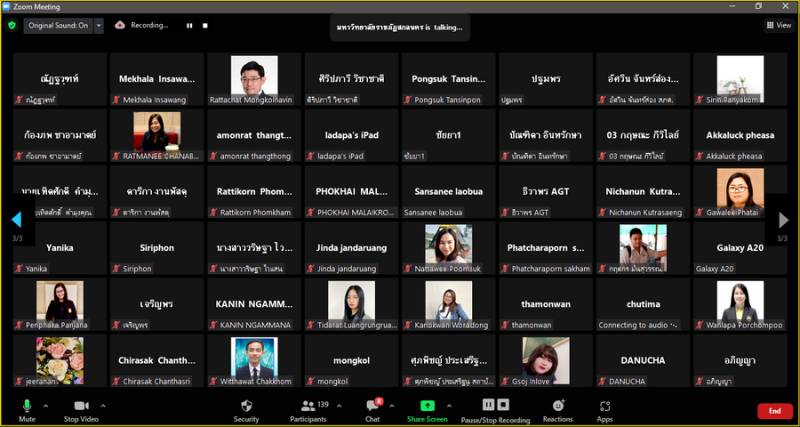Image resolution: width=800 pixels, height=427 pixels.
Task: Open the Apps panel
Action: pos(605,409)
